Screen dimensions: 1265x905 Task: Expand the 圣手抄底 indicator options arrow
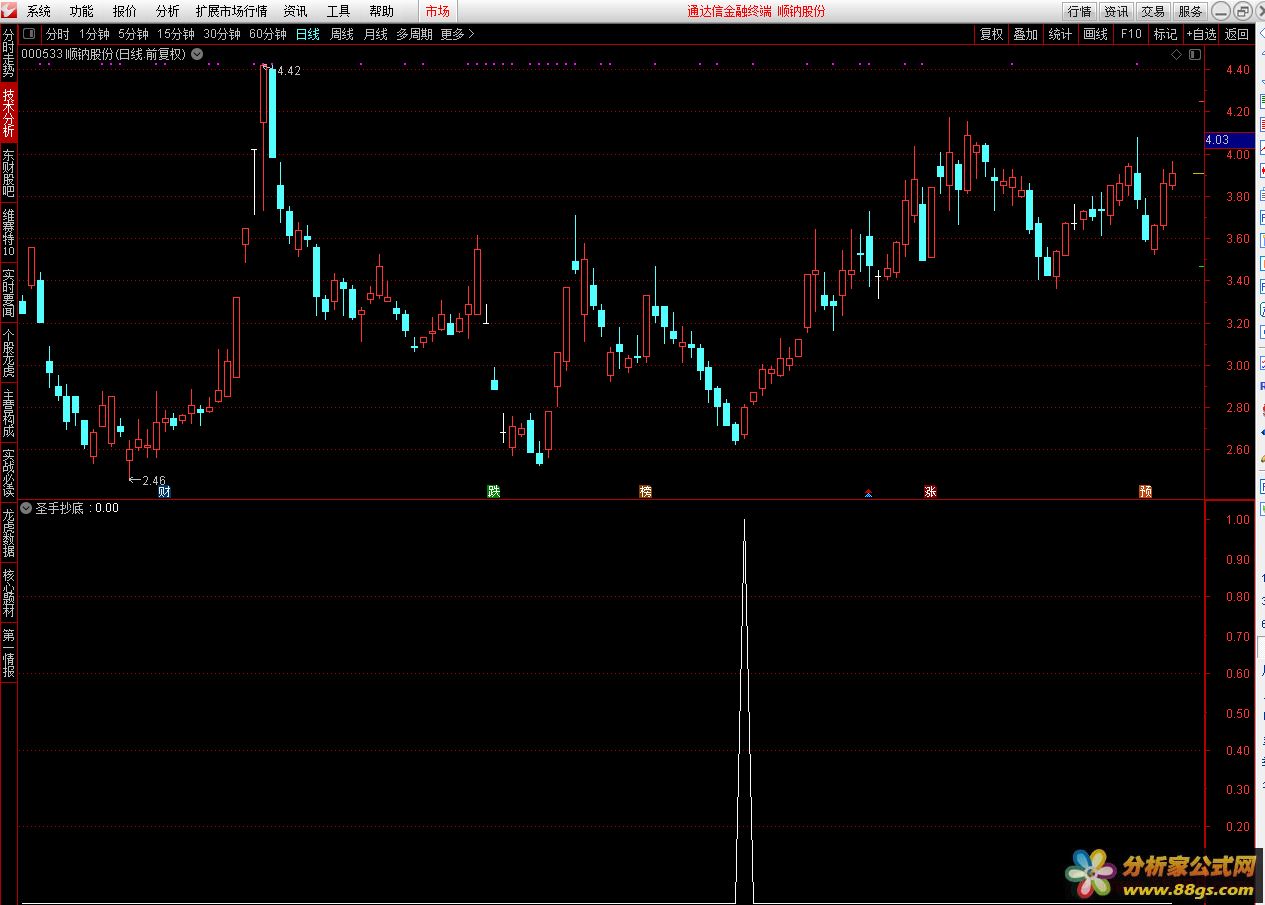coord(27,508)
